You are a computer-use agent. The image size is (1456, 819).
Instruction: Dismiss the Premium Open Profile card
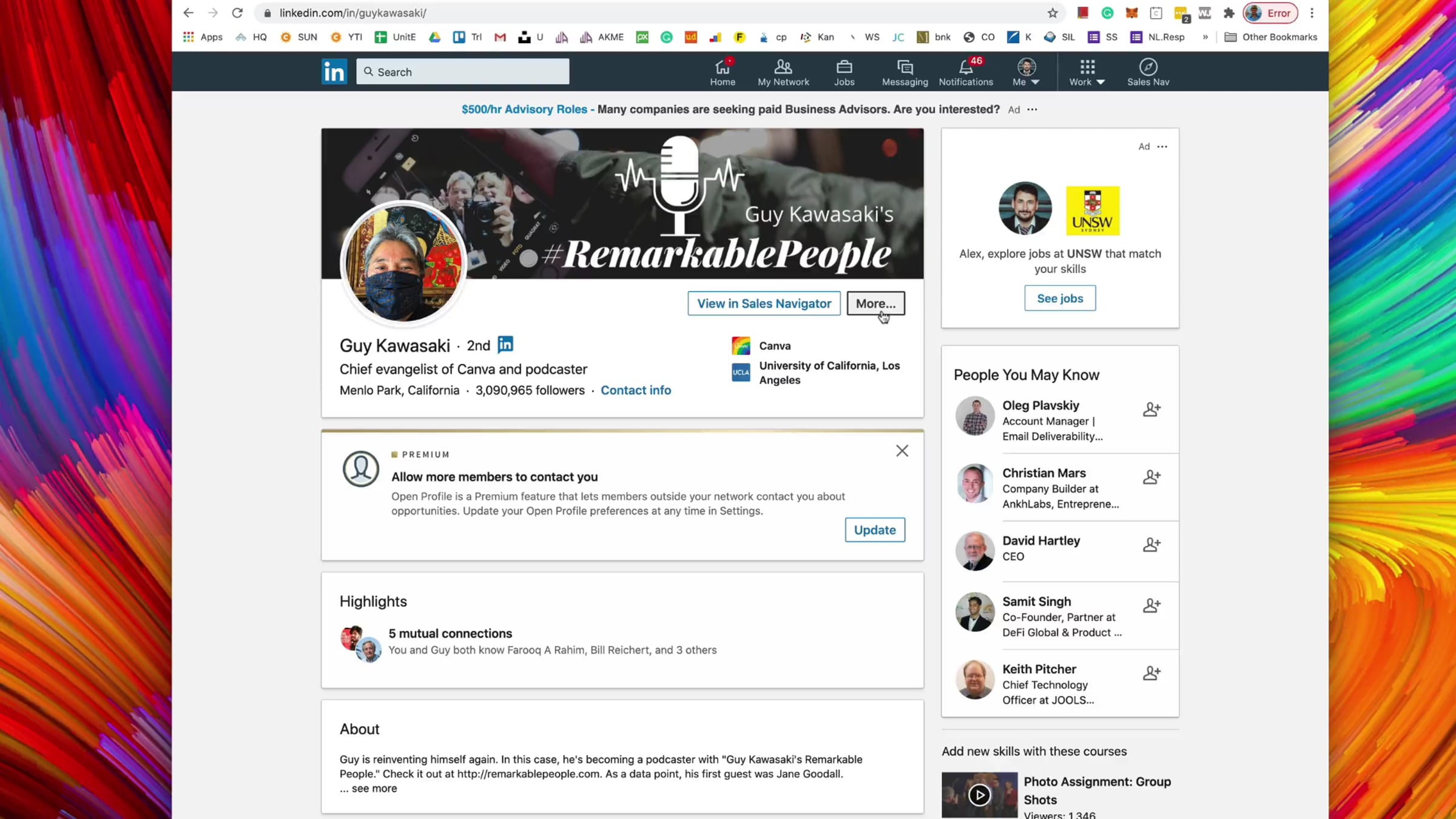point(902,451)
